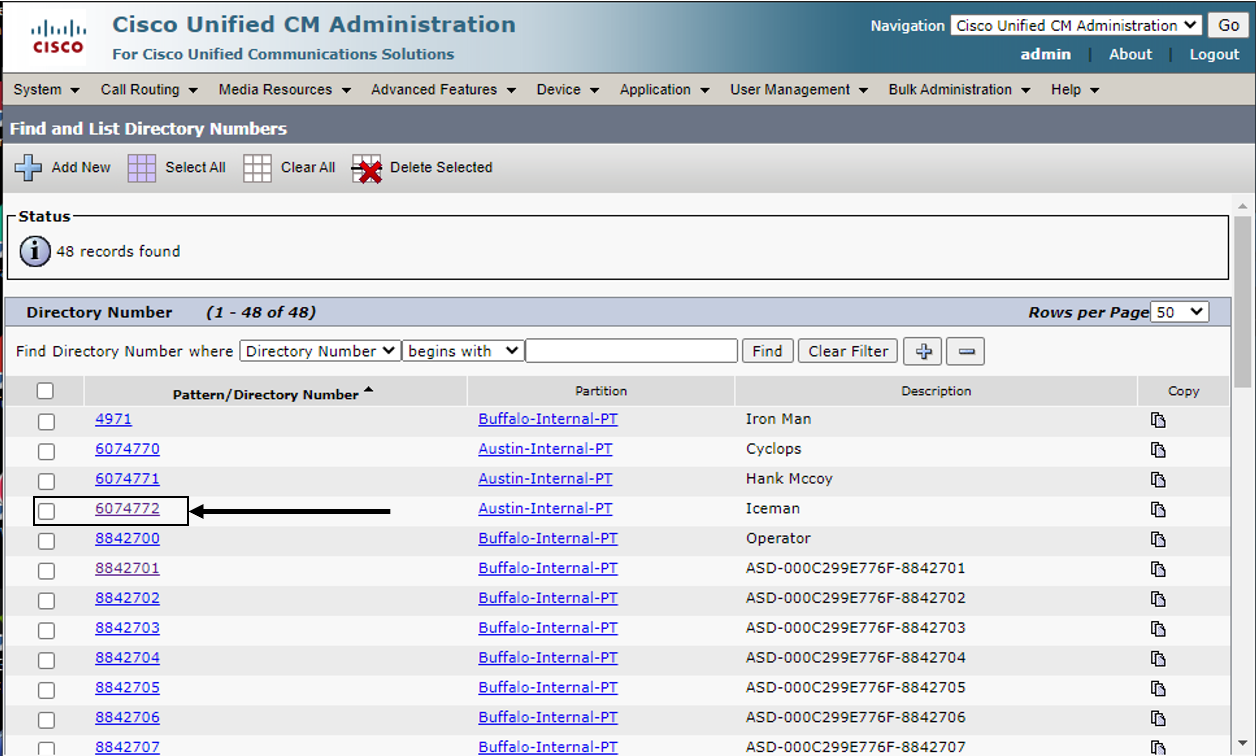1256x756 pixels.
Task: Click the Logout link
Action: 1214,55
